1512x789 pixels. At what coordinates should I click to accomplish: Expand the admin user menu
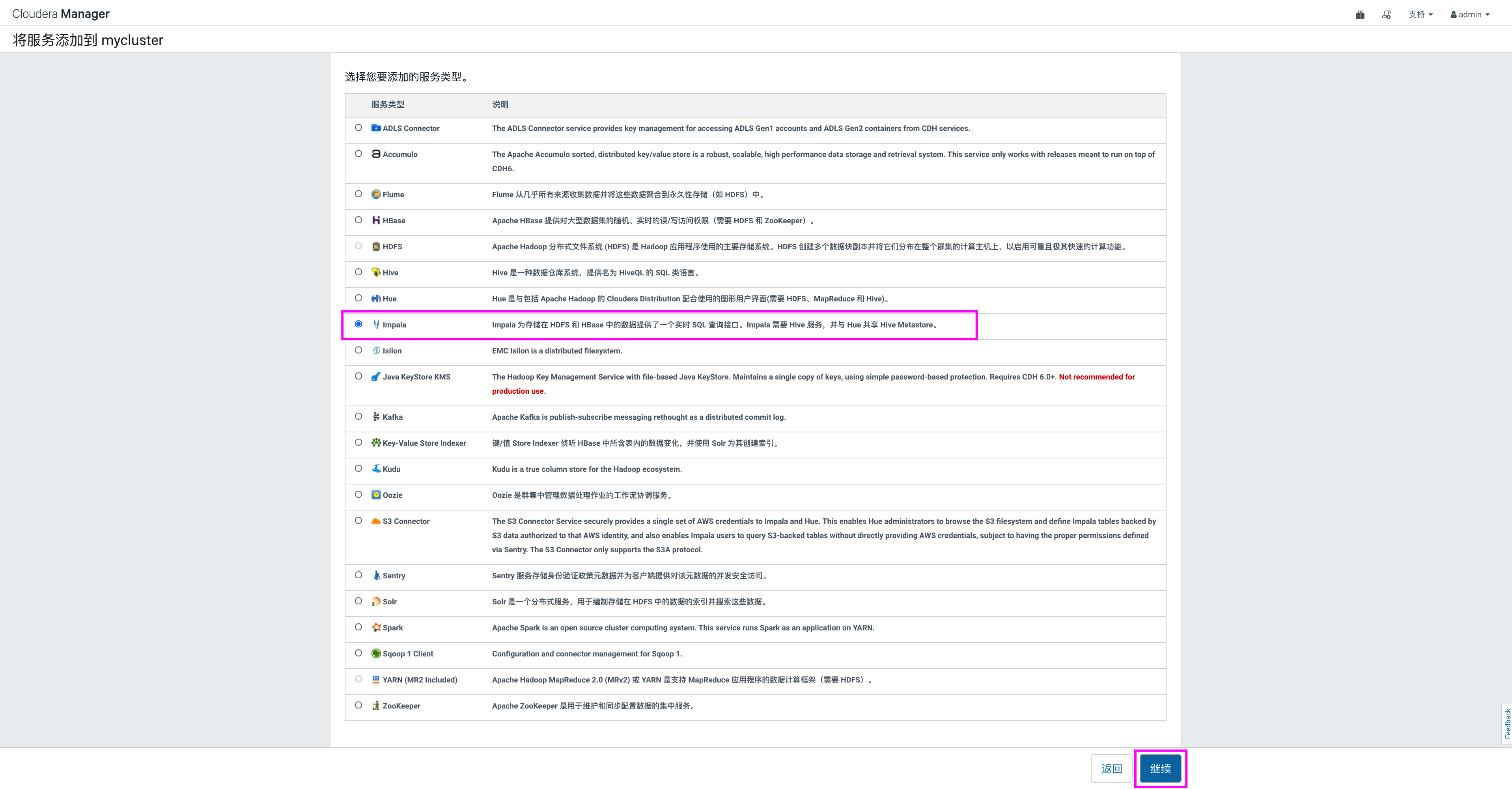tap(1470, 15)
